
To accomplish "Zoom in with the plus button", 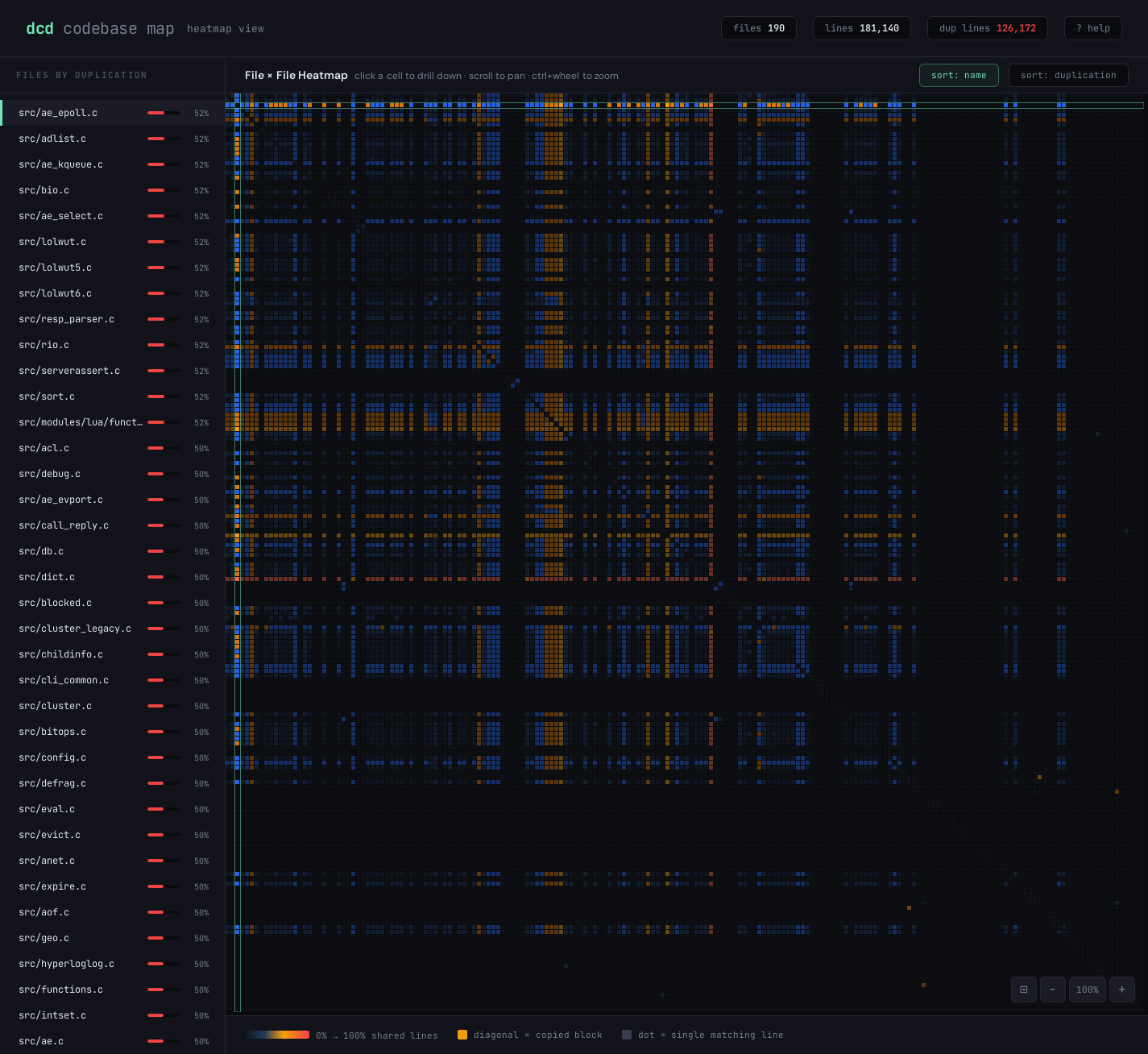I will coord(1122,990).
